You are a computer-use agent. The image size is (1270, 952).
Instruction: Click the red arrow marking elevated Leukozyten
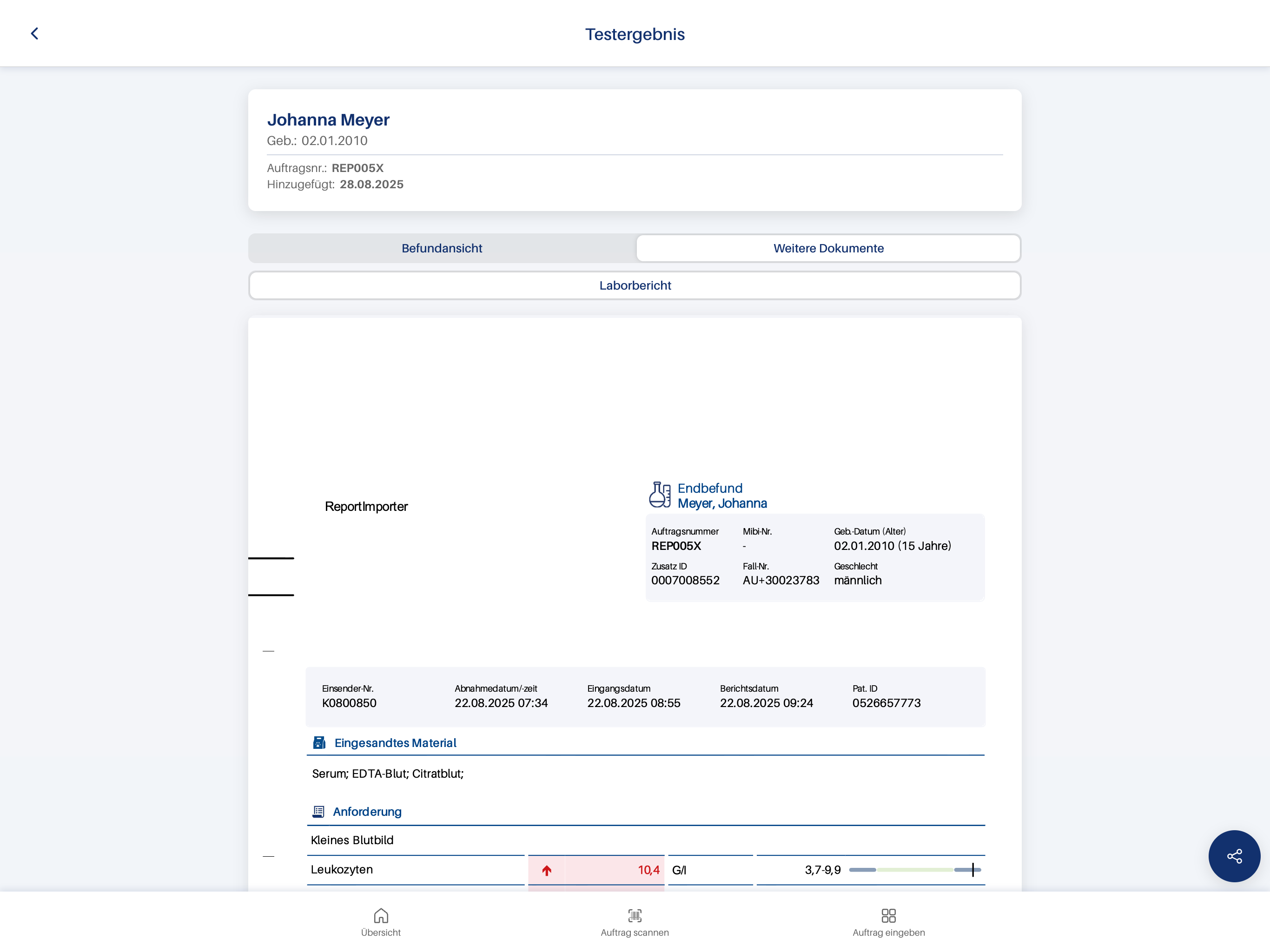tap(547, 870)
